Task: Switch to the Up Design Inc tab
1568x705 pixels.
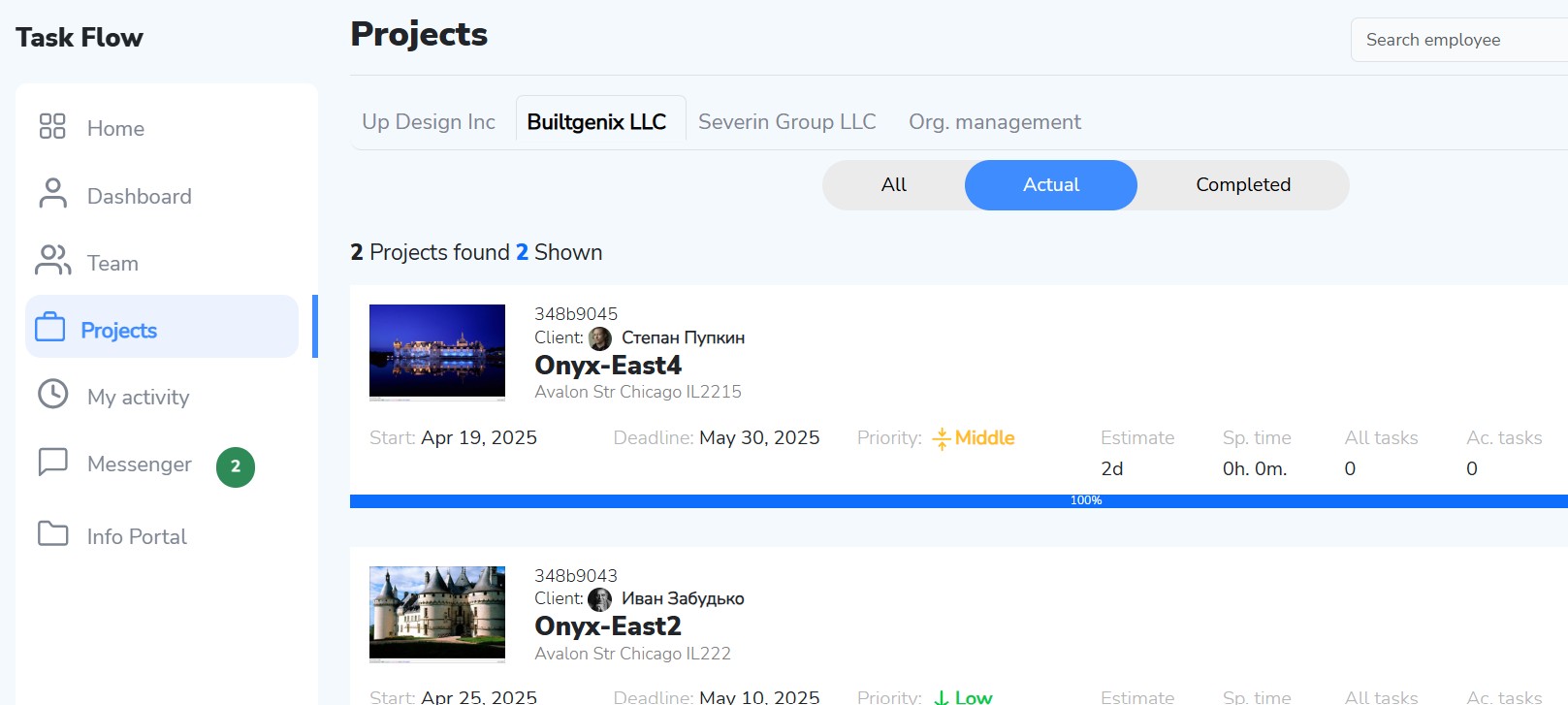Action: (429, 122)
